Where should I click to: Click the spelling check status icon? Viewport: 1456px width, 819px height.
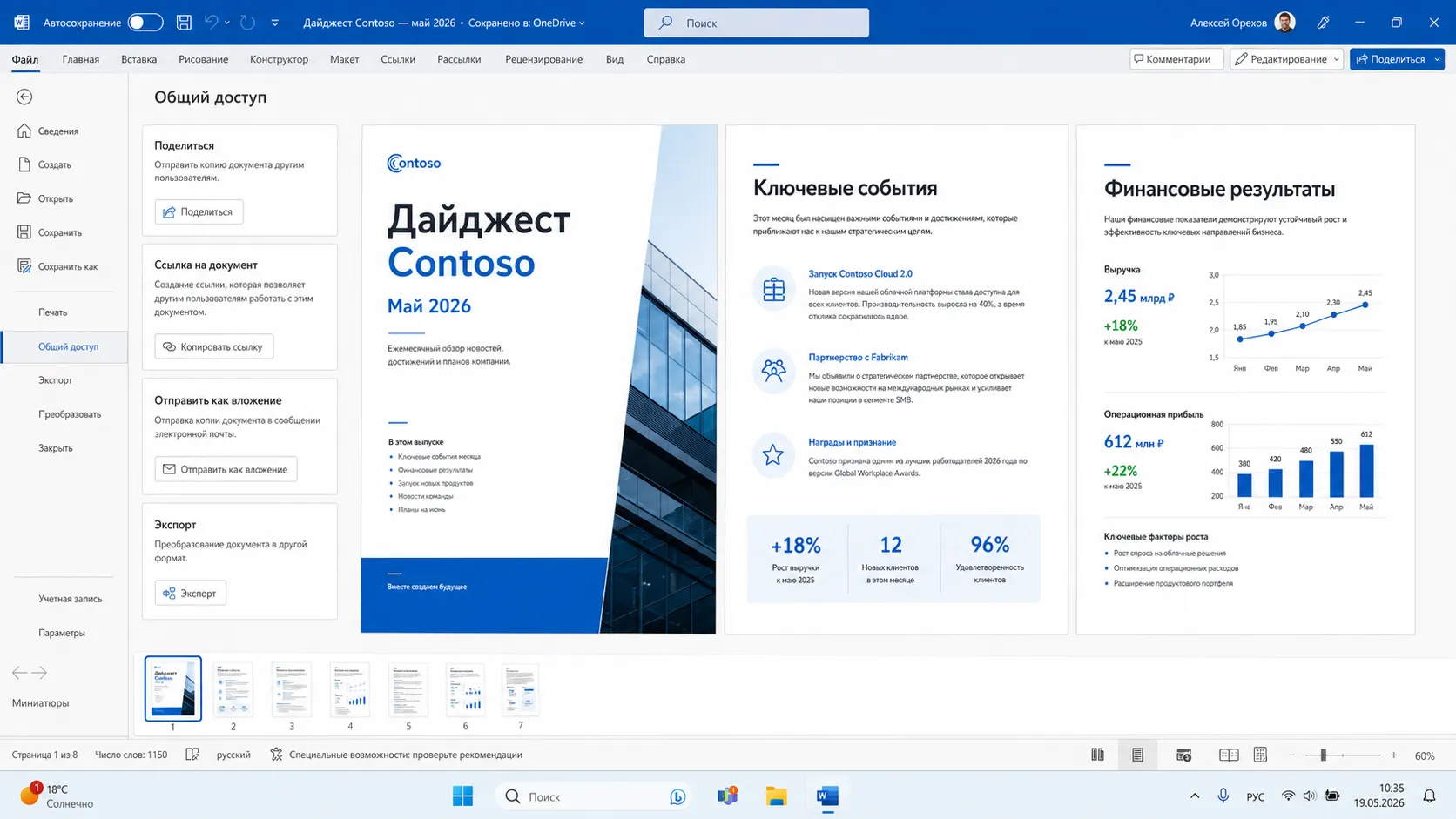coord(192,755)
